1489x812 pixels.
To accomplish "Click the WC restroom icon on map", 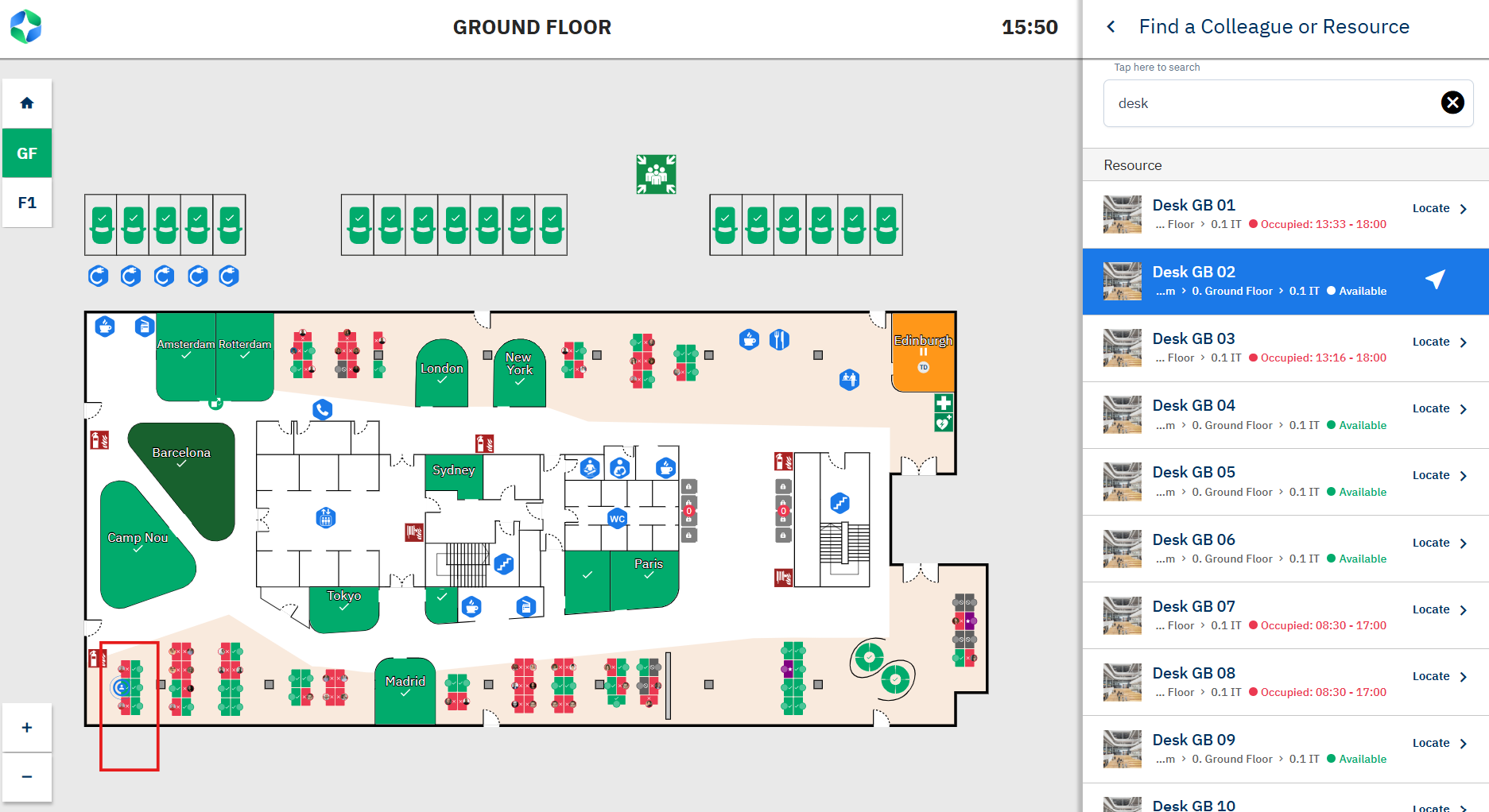I will pos(617,519).
